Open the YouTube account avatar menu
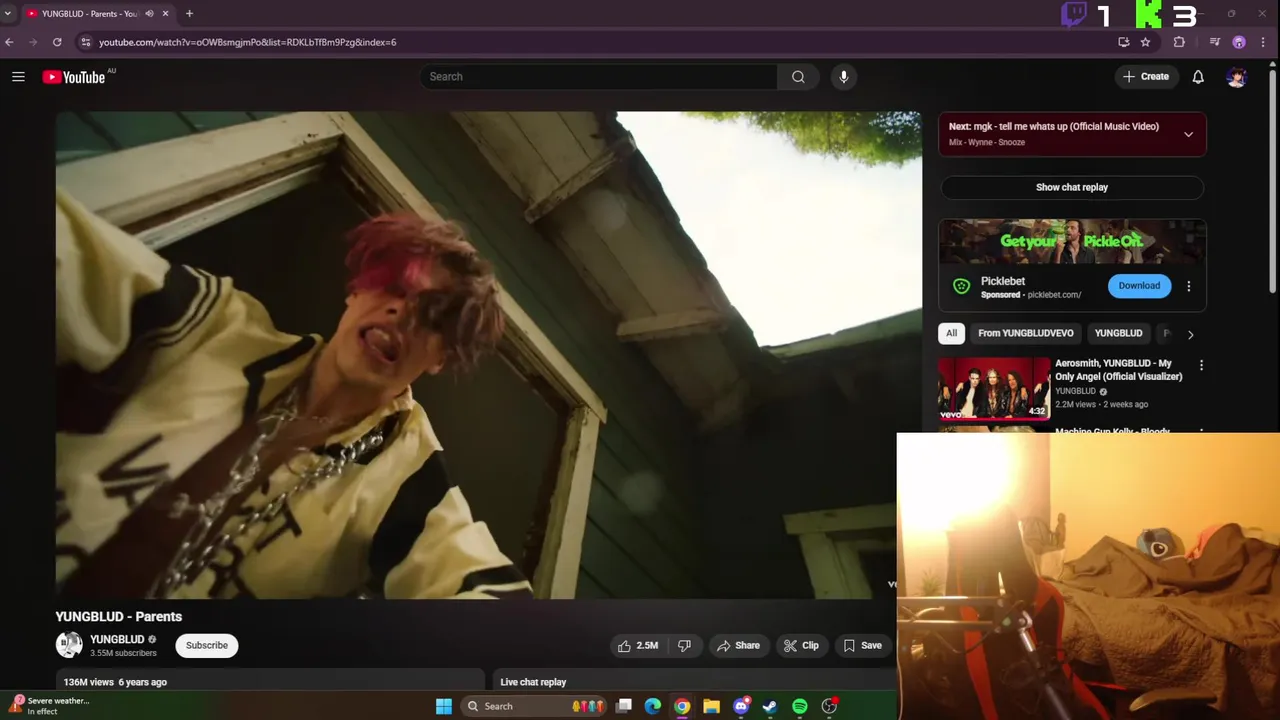This screenshot has width=1280, height=720. [x=1237, y=77]
